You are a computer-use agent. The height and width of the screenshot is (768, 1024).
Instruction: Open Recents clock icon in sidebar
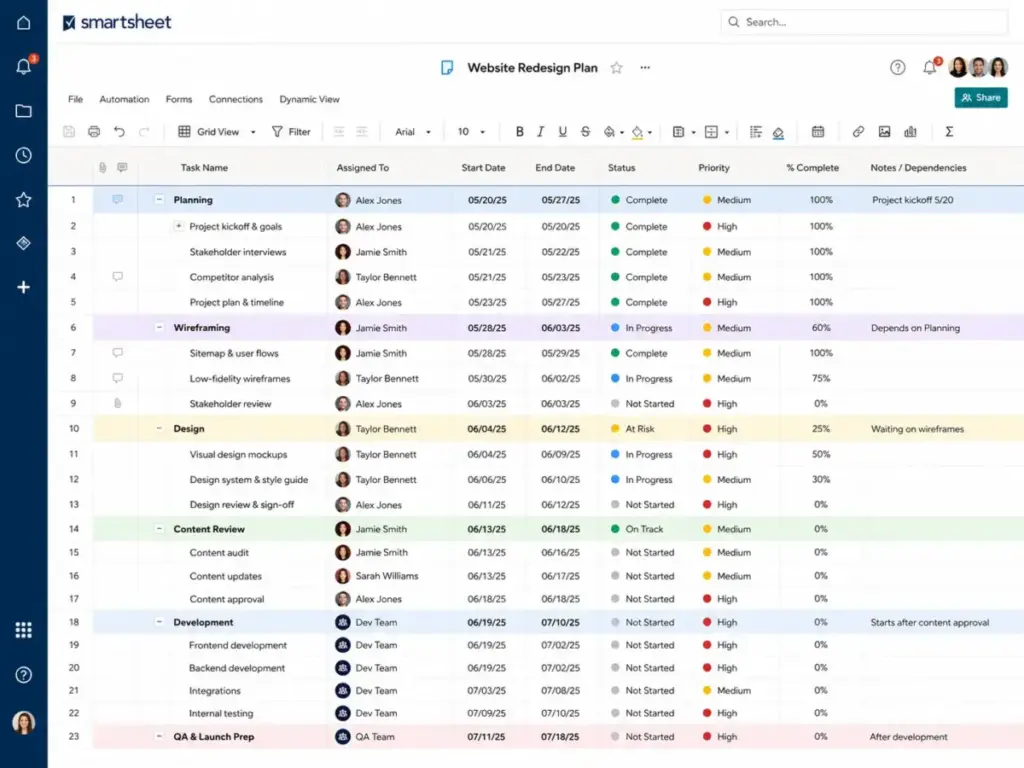tap(24, 155)
